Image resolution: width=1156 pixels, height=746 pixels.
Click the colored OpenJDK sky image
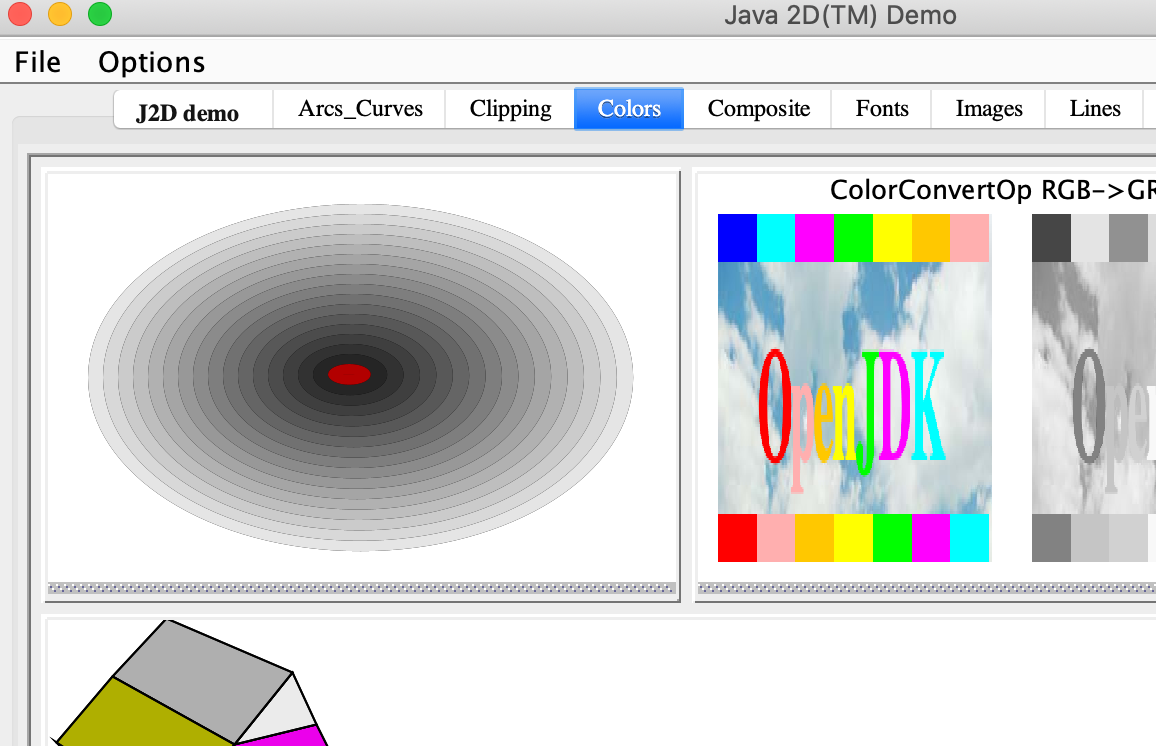tap(854, 388)
